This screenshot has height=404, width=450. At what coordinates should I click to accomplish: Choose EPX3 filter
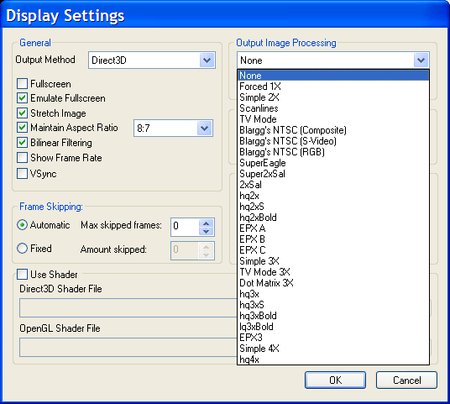pos(333,337)
